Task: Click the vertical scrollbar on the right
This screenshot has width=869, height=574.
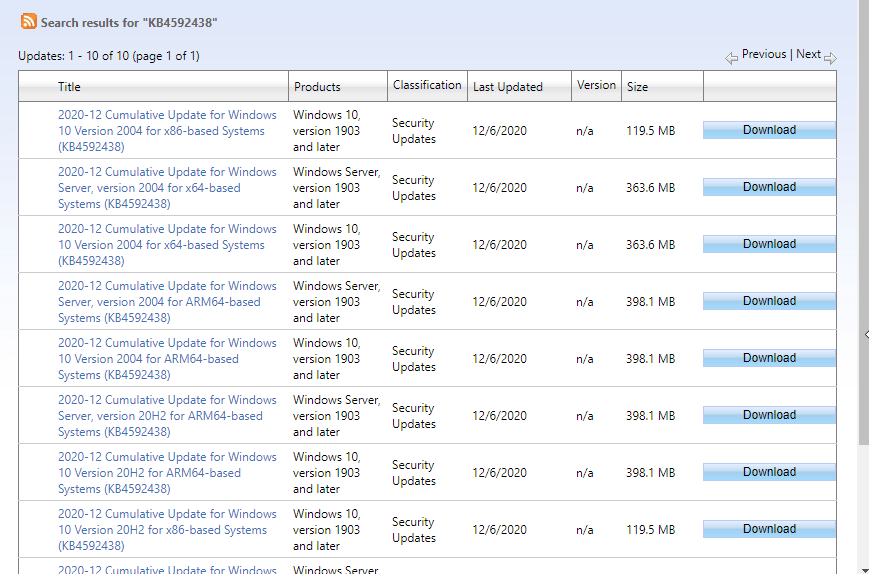Action: (x=863, y=200)
